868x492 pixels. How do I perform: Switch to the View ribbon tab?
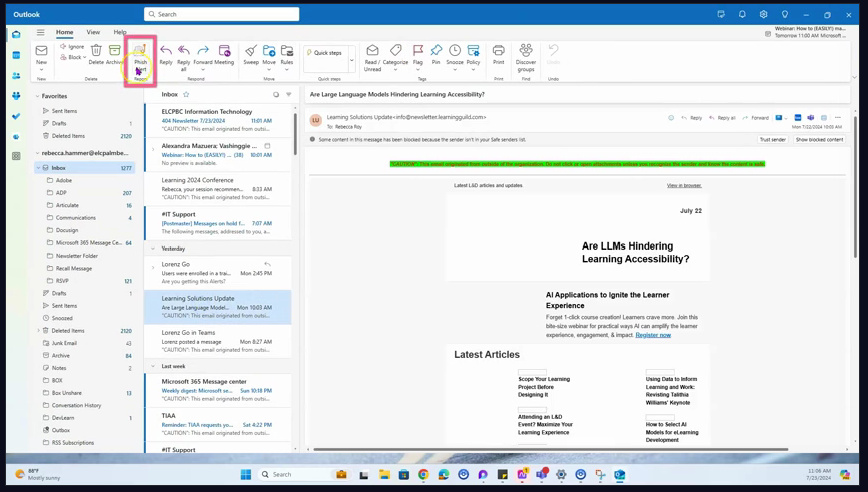point(93,32)
